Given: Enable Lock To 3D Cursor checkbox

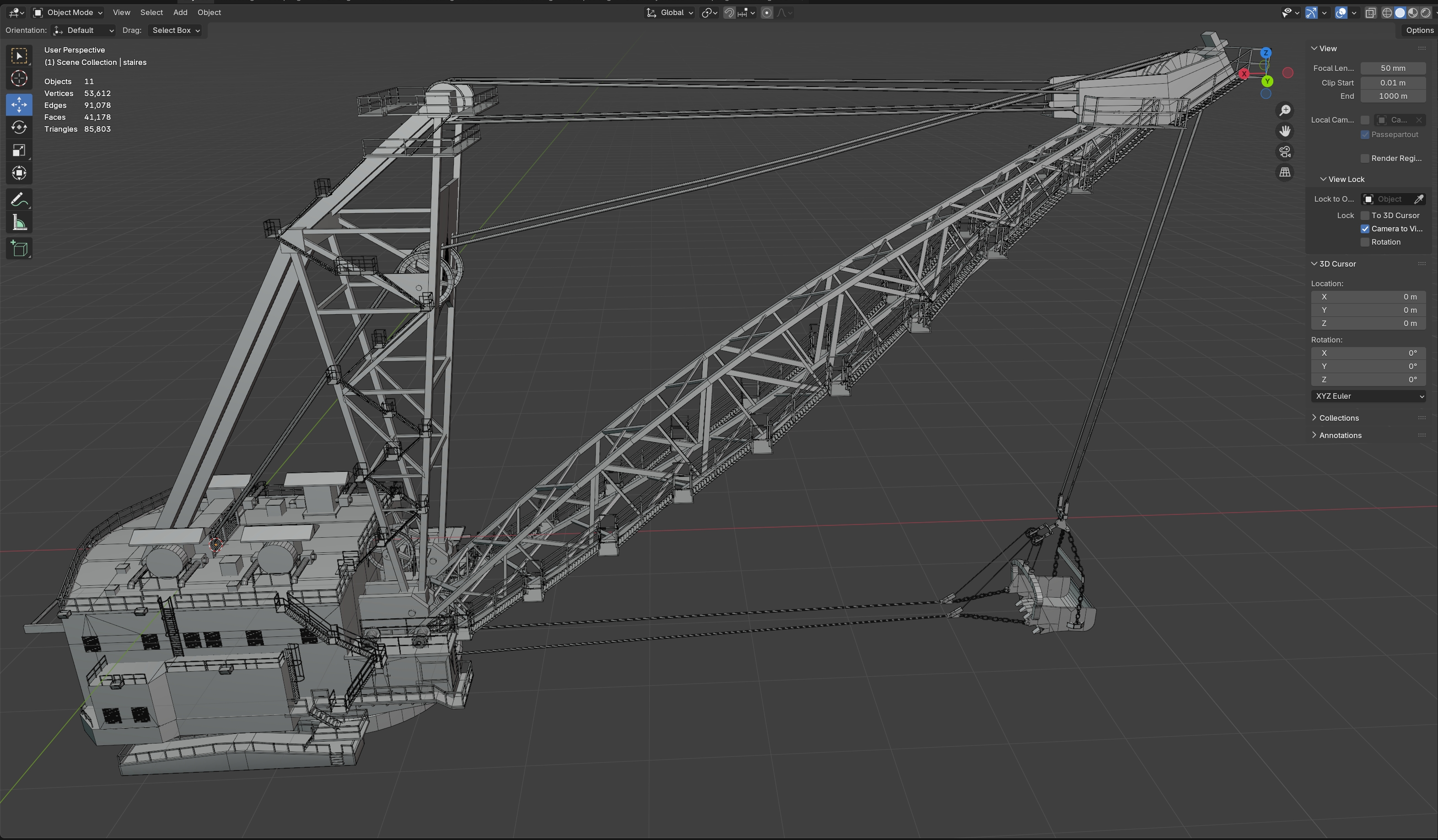Looking at the screenshot, I should pyautogui.click(x=1365, y=215).
